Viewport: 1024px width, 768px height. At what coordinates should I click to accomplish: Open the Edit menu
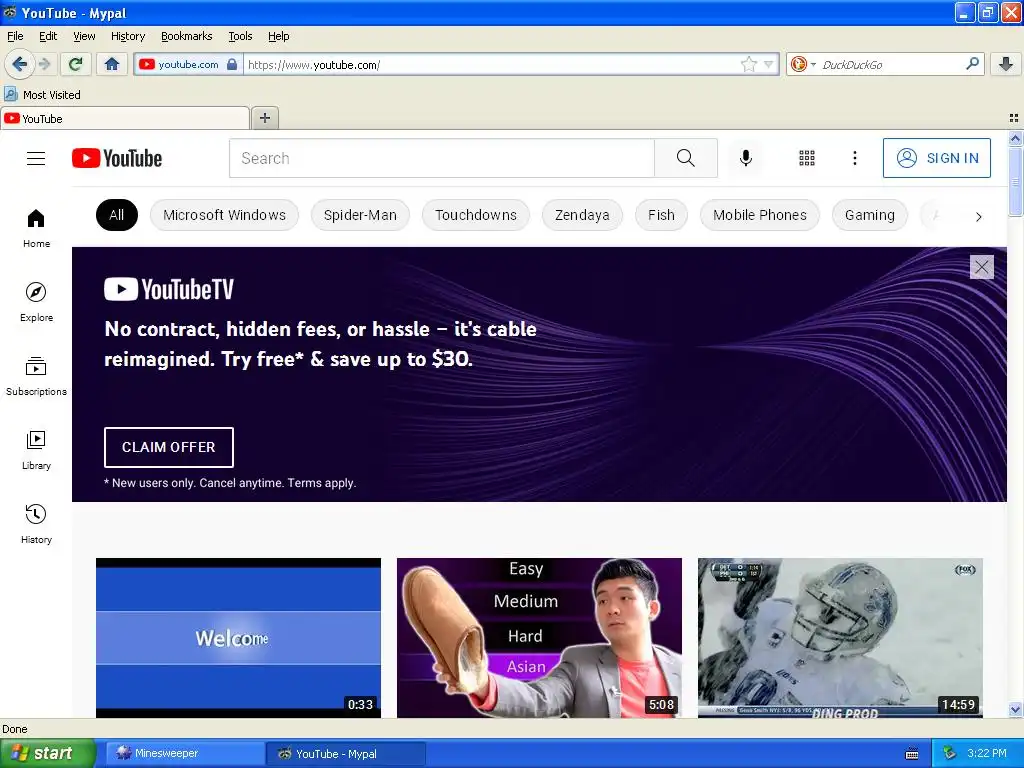click(x=48, y=36)
